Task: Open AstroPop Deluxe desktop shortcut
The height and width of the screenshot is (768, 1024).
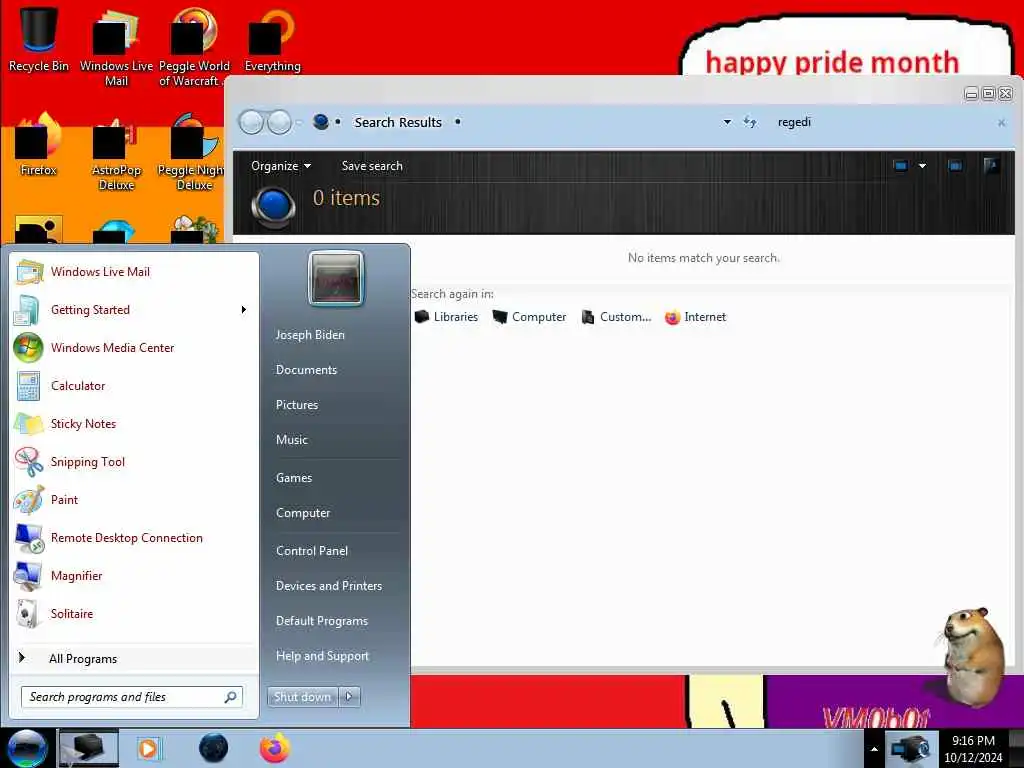Action: [x=116, y=153]
